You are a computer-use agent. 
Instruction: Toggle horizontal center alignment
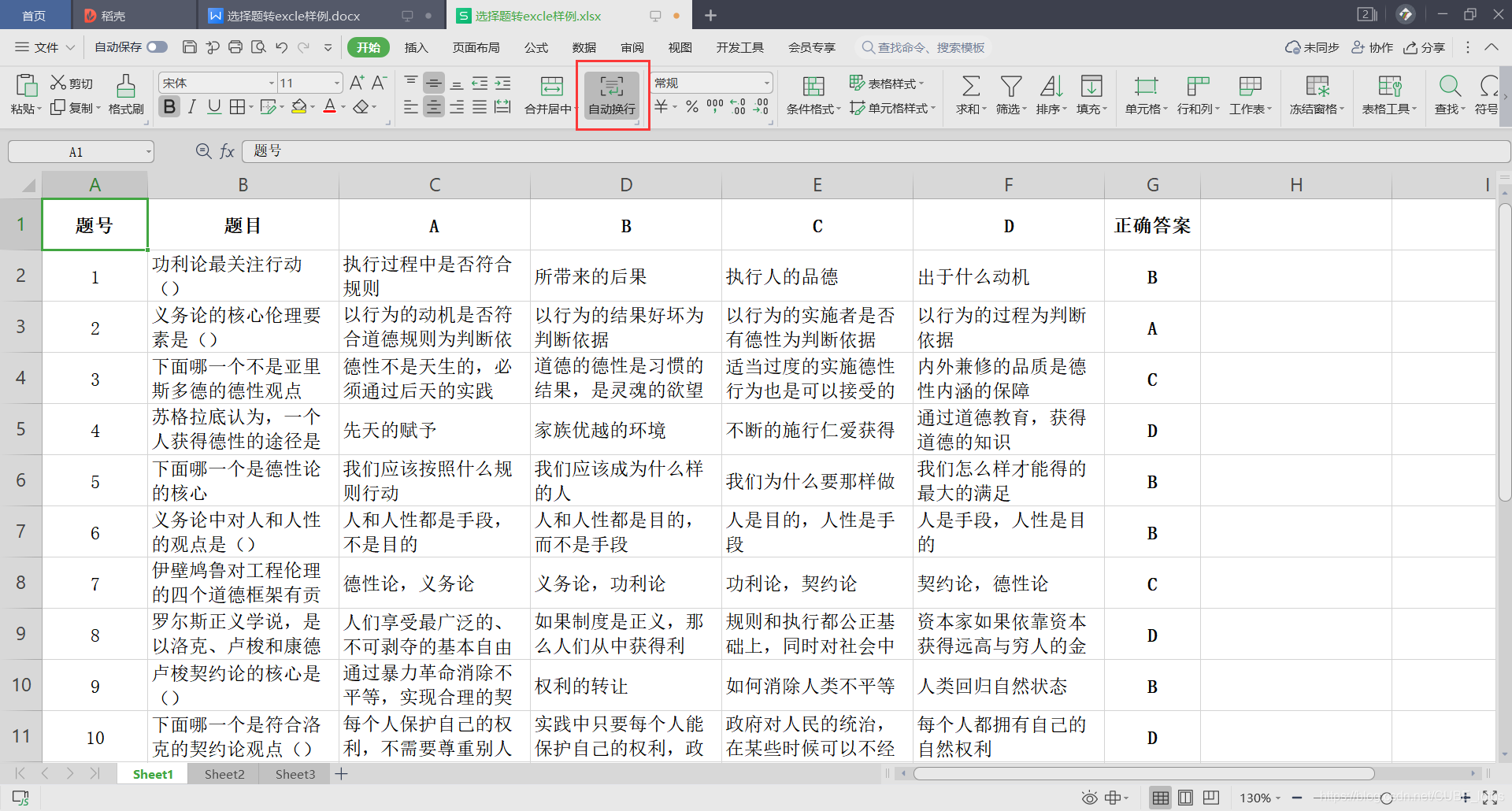coord(434,106)
